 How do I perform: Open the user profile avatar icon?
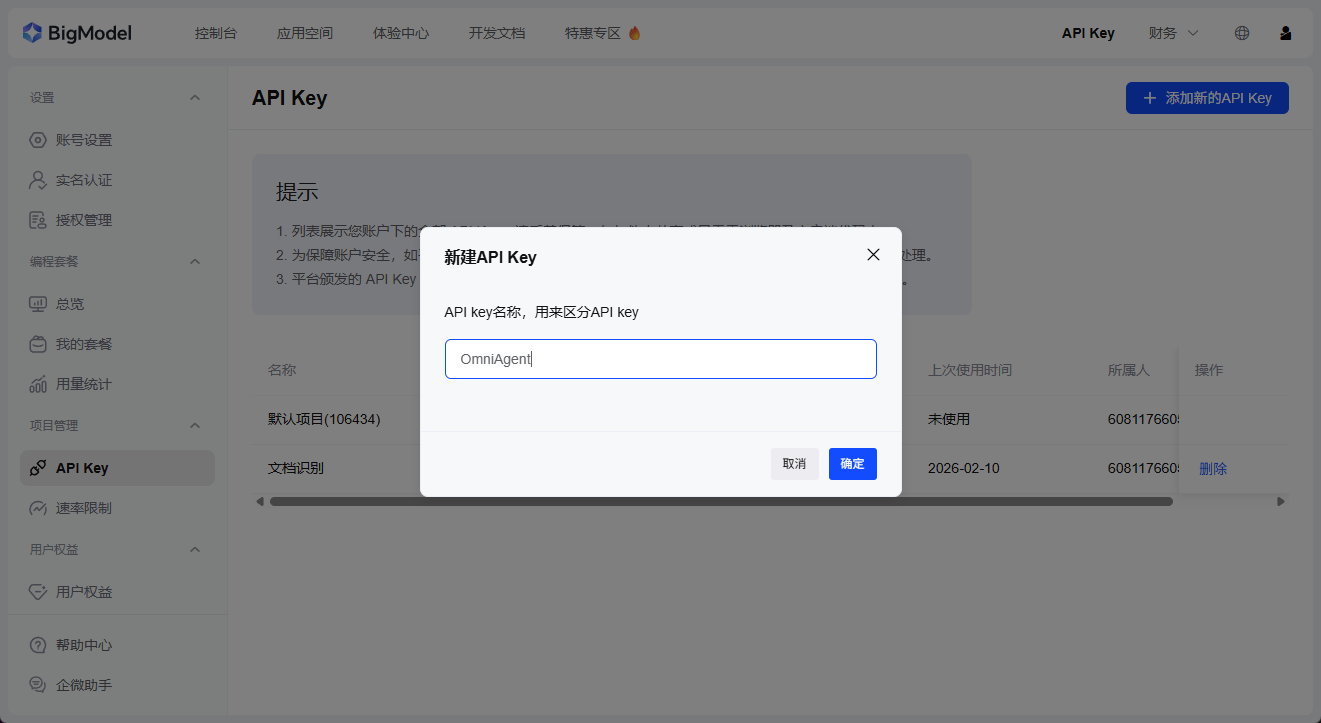(1286, 33)
